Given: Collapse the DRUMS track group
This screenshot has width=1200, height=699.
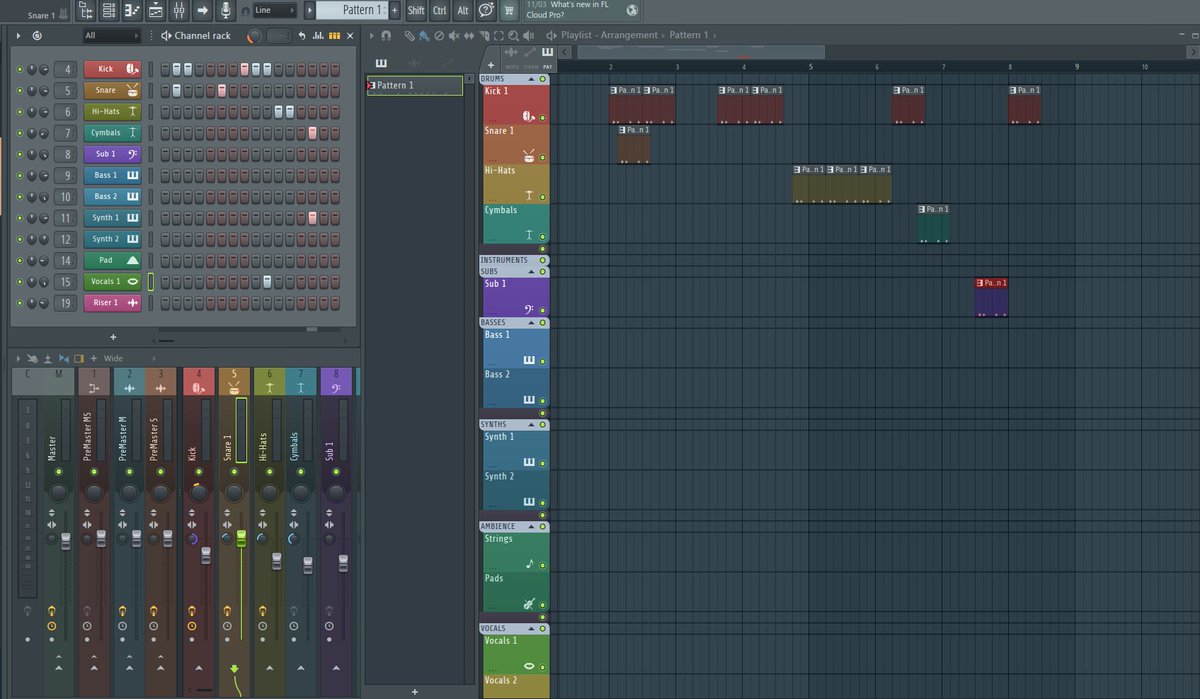Looking at the screenshot, I should (533, 78).
